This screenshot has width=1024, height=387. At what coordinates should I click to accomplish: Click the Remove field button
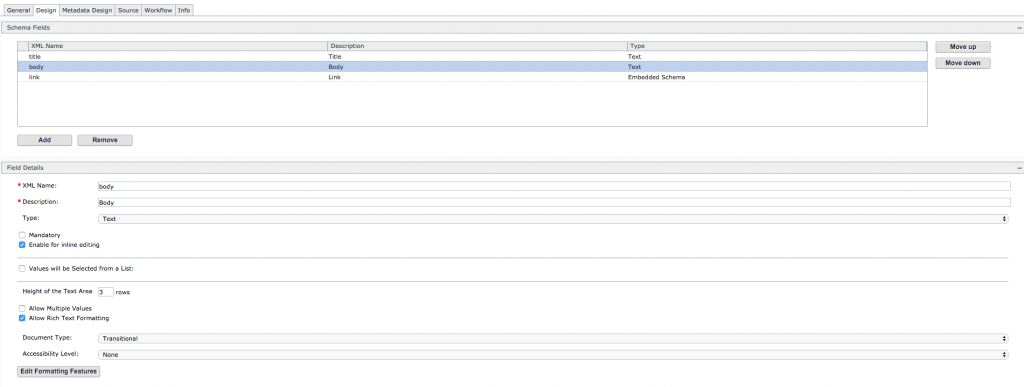click(x=104, y=140)
